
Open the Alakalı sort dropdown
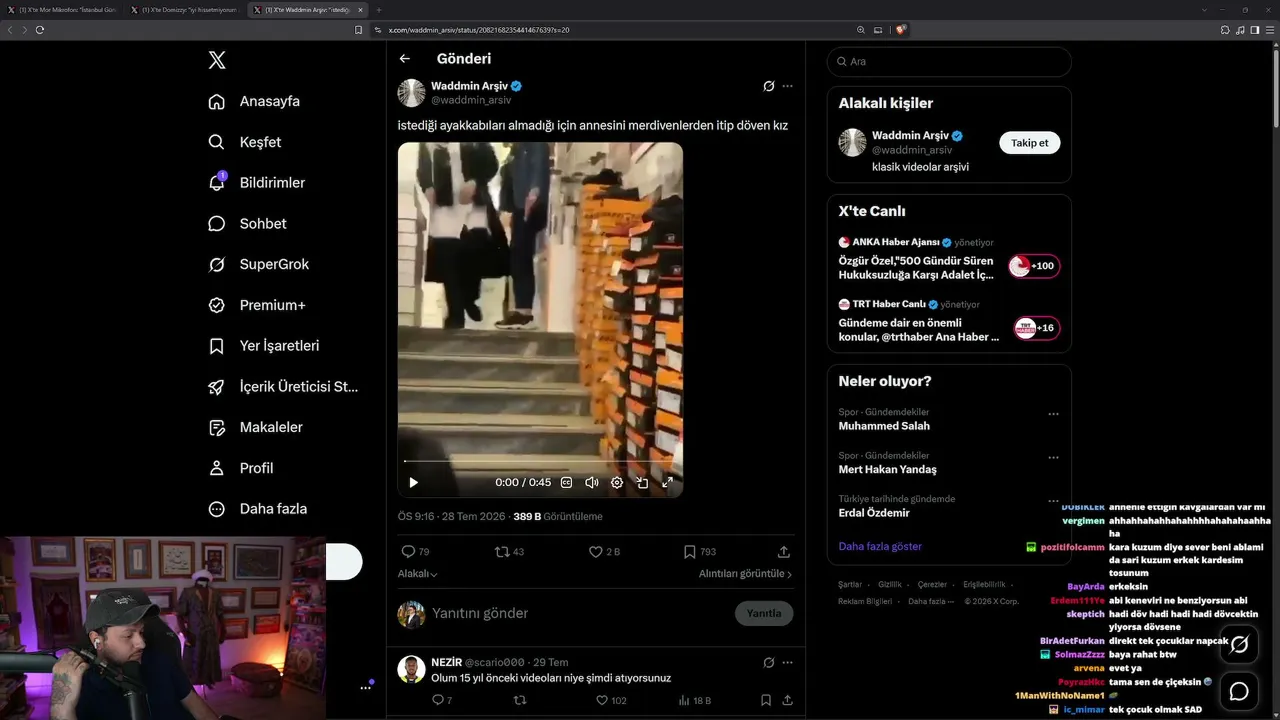[x=418, y=574]
